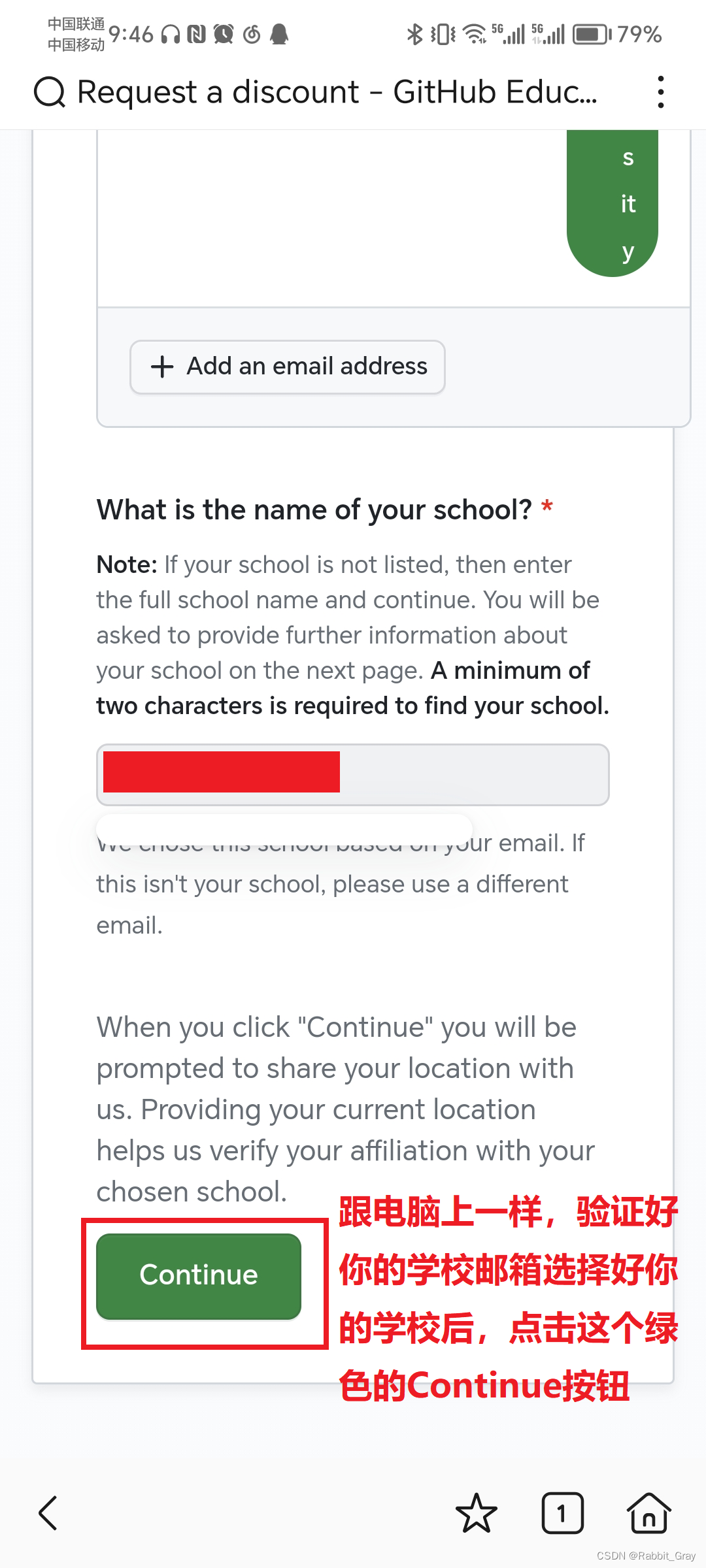The image size is (706, 1568).
Task: Click the green Continue button
Action: click(199, 1277)
